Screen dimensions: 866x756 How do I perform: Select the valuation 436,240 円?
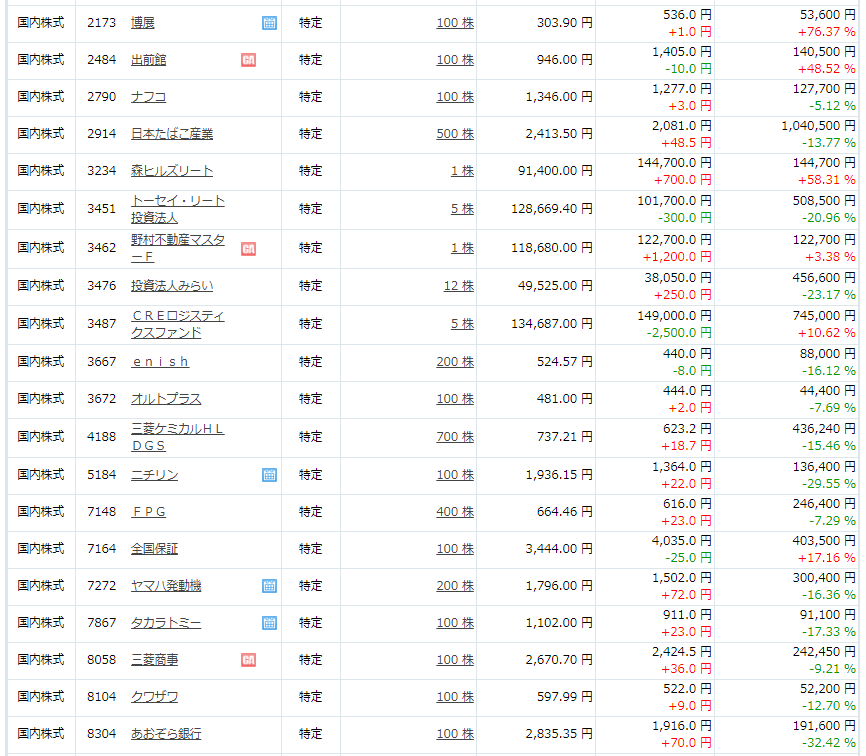pos(824,429)
